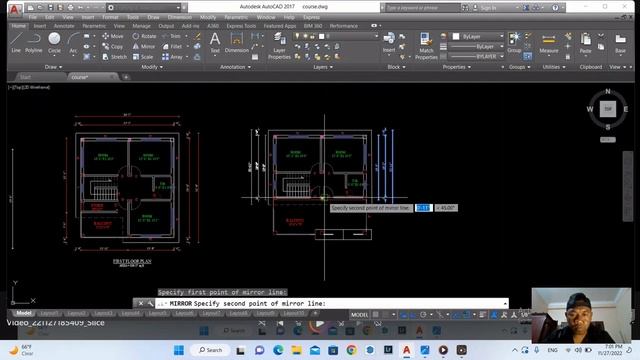Screen dimensions: 640x360
Task: Select the Circle tool
Action: coord(54,43)
